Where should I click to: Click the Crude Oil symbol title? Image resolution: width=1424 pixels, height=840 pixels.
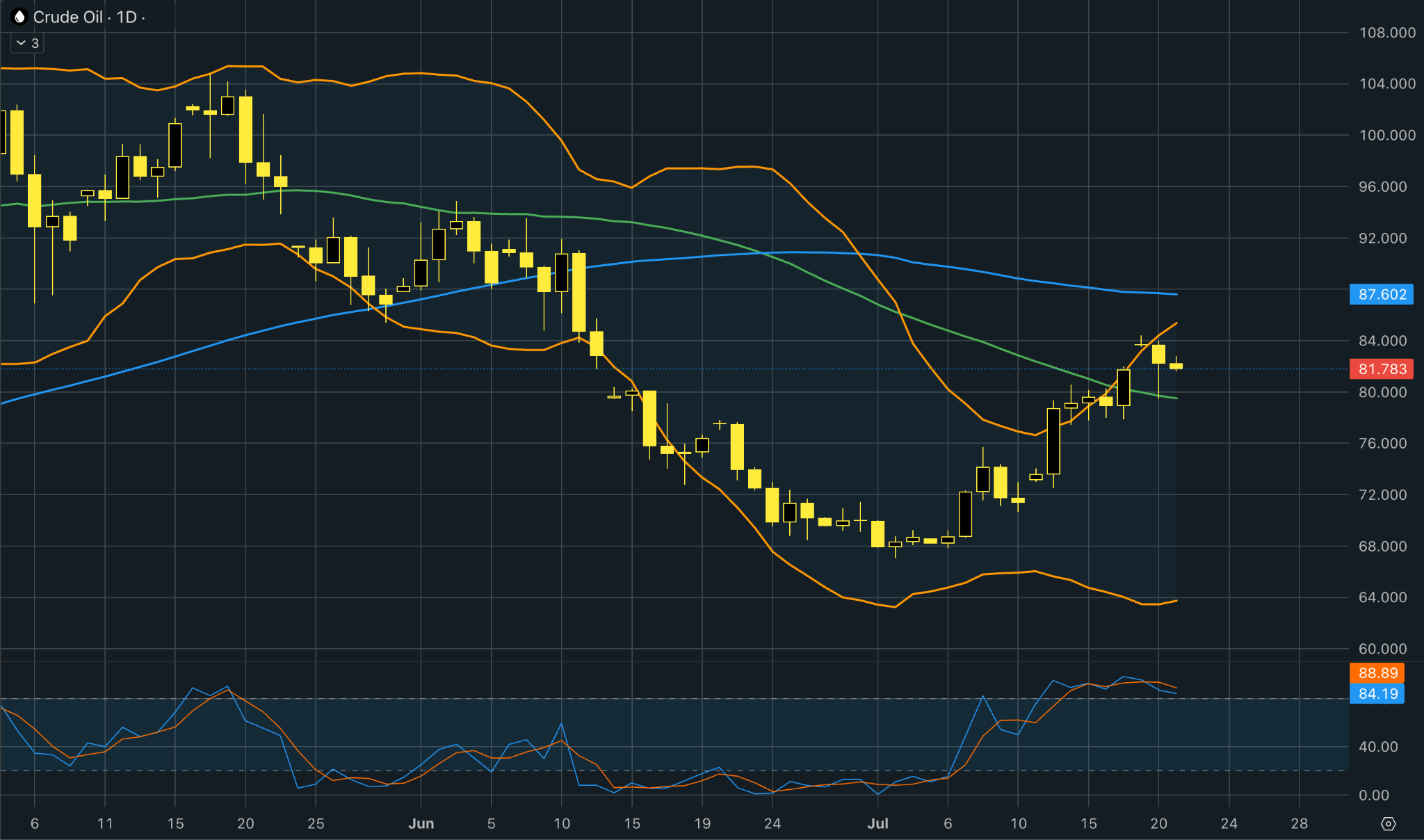(68, 17)
